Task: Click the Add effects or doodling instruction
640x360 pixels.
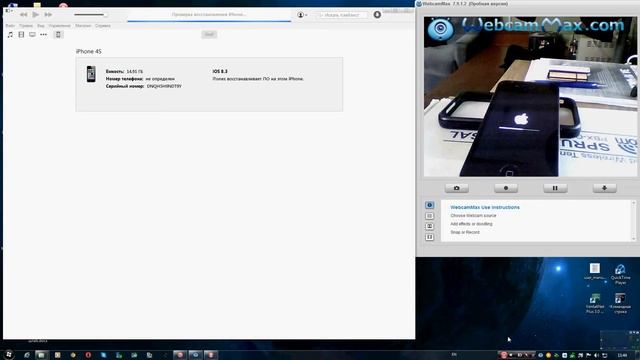Action: click(x=471, y=224)
